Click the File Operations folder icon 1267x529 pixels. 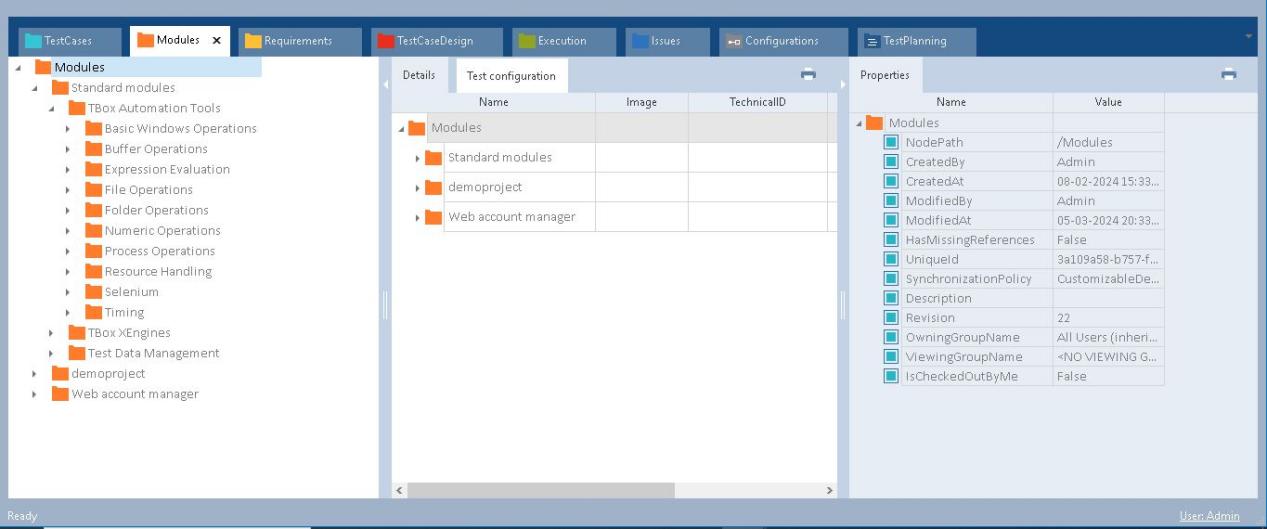pyautogui.click(x=93, y=190)
